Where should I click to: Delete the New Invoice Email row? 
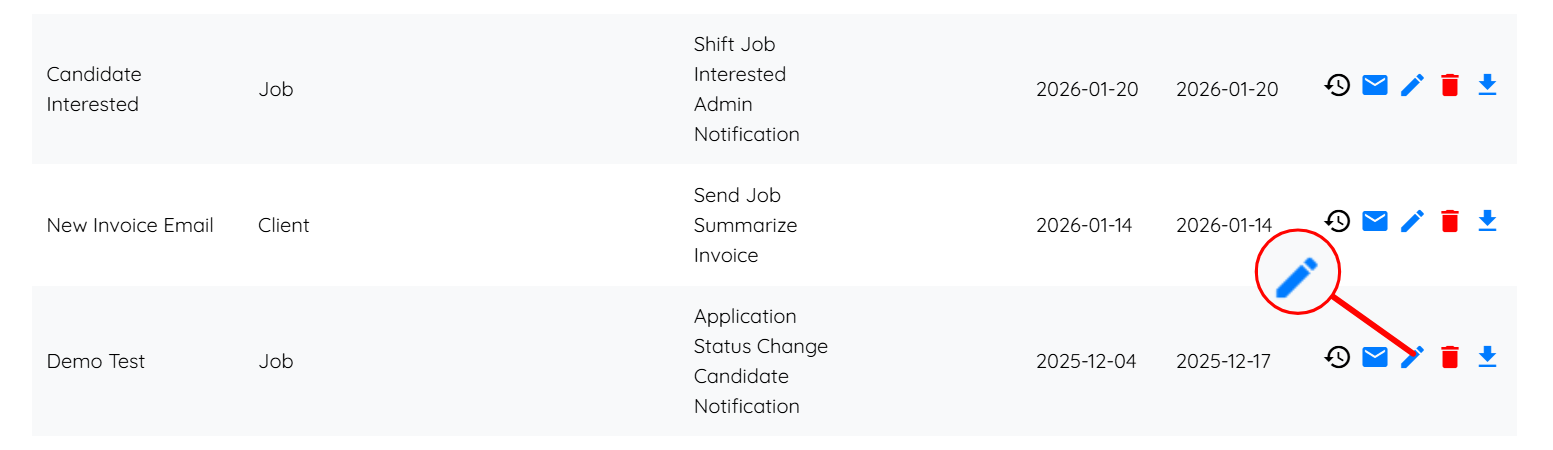click(x=1450, y=221)
